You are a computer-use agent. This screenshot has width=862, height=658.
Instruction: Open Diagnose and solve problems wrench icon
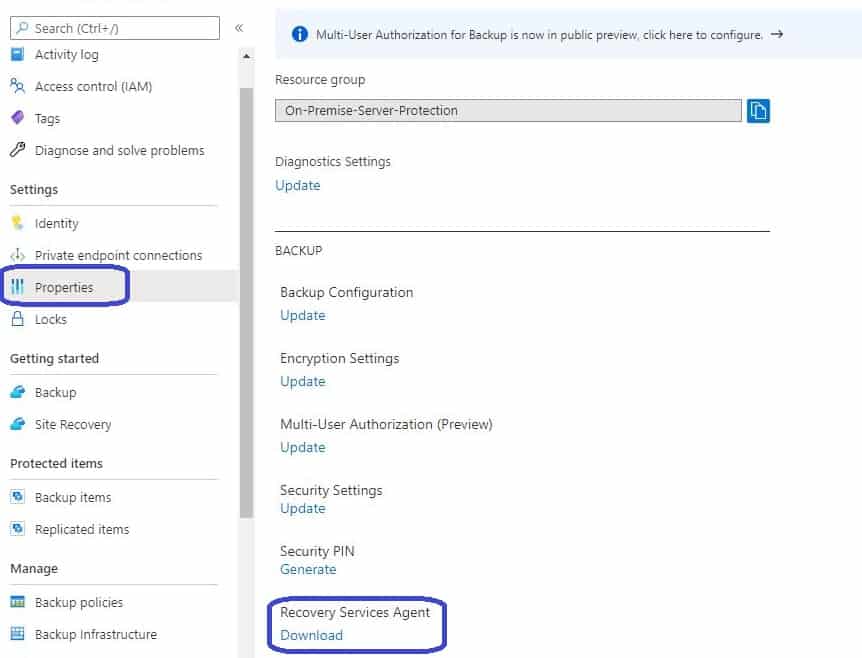(18, 150)
